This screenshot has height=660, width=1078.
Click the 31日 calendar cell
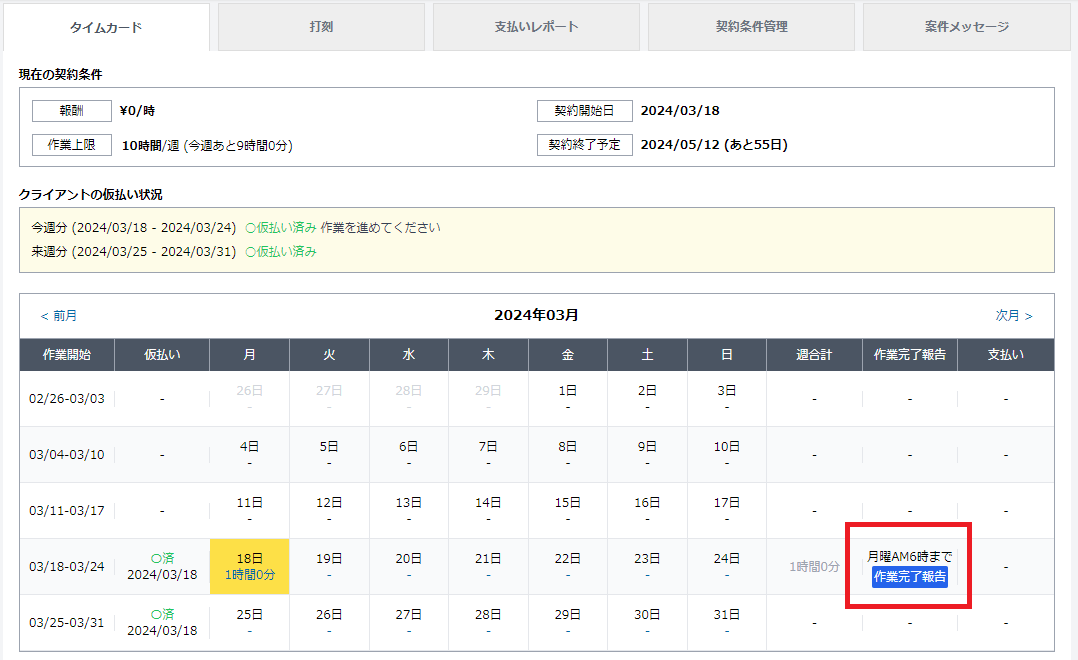point(727,614)
